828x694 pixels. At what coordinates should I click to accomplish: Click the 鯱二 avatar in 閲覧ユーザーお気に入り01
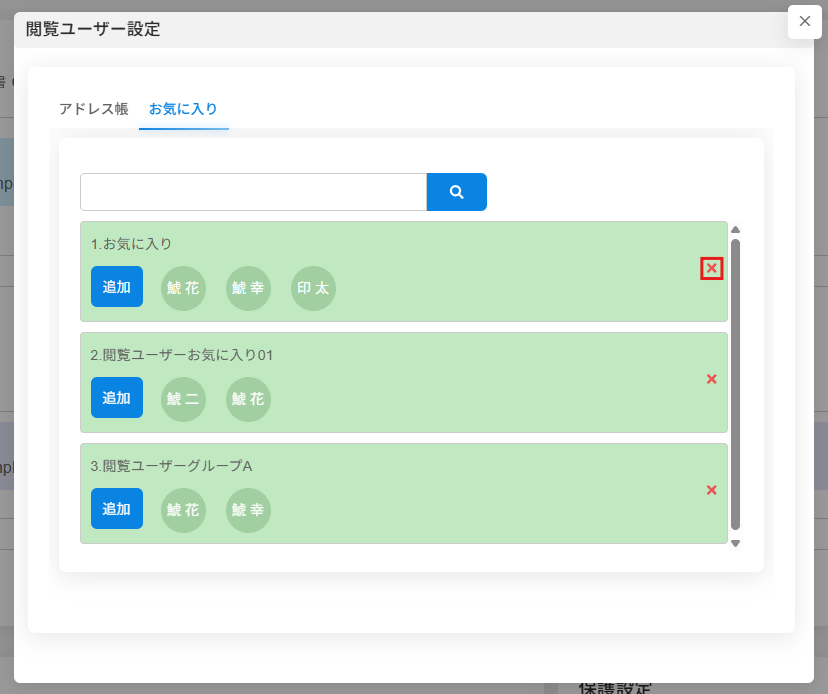pos(183,399)
